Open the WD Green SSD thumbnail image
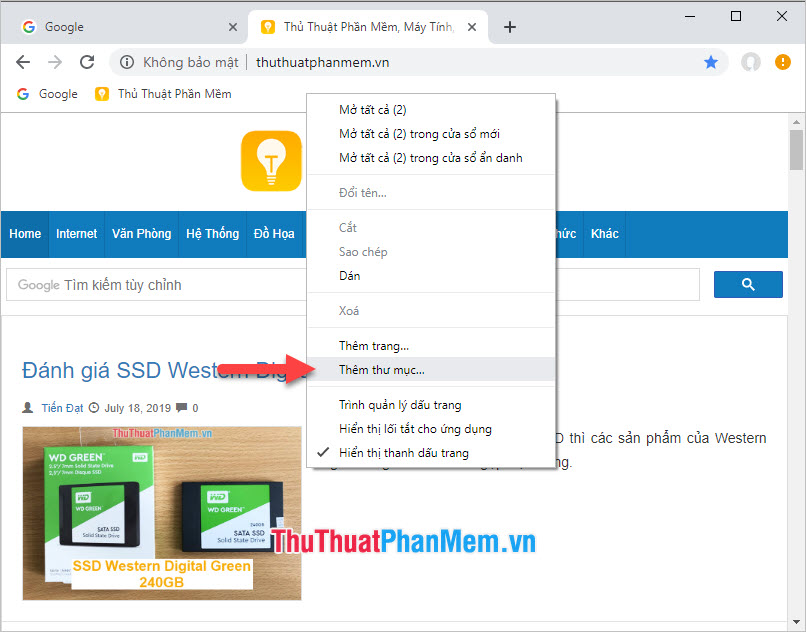The width and height of the screenshot is (806, 632). pyautogui.click(x=162, y=513)
